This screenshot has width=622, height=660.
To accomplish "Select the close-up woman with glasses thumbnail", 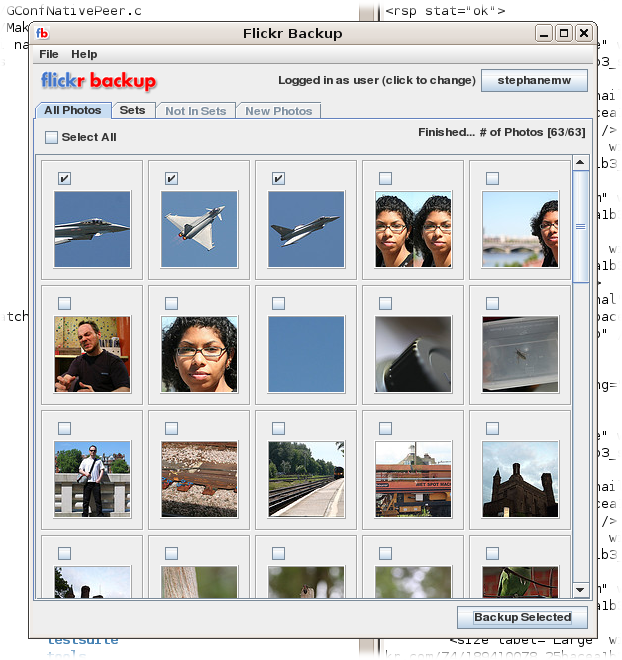I will click(199, 354).
